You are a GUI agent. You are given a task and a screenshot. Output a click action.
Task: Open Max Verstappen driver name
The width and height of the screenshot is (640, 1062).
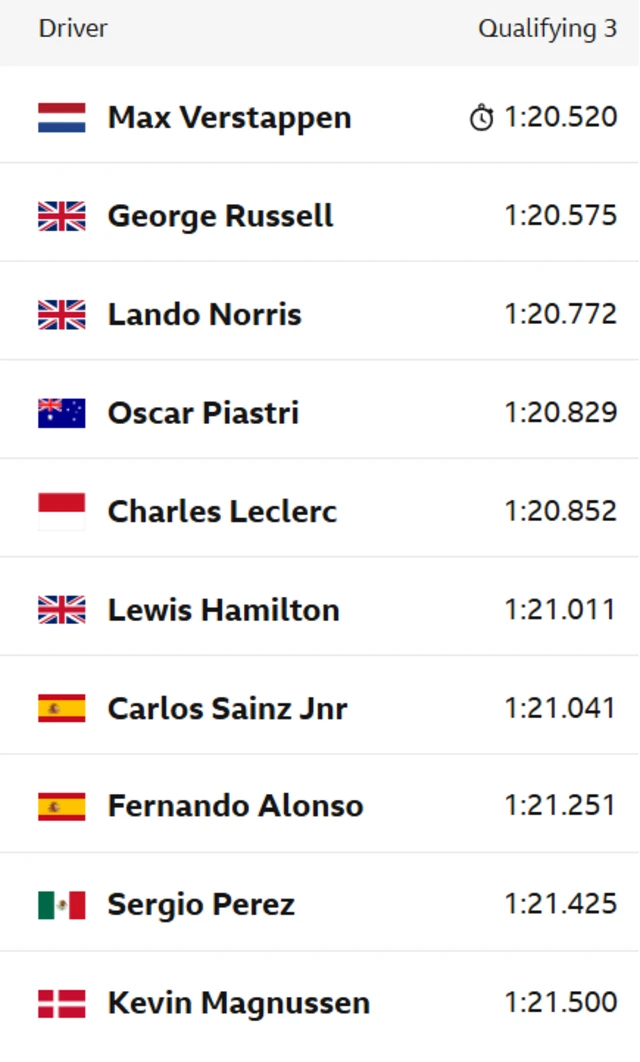(x=229, y=118)
